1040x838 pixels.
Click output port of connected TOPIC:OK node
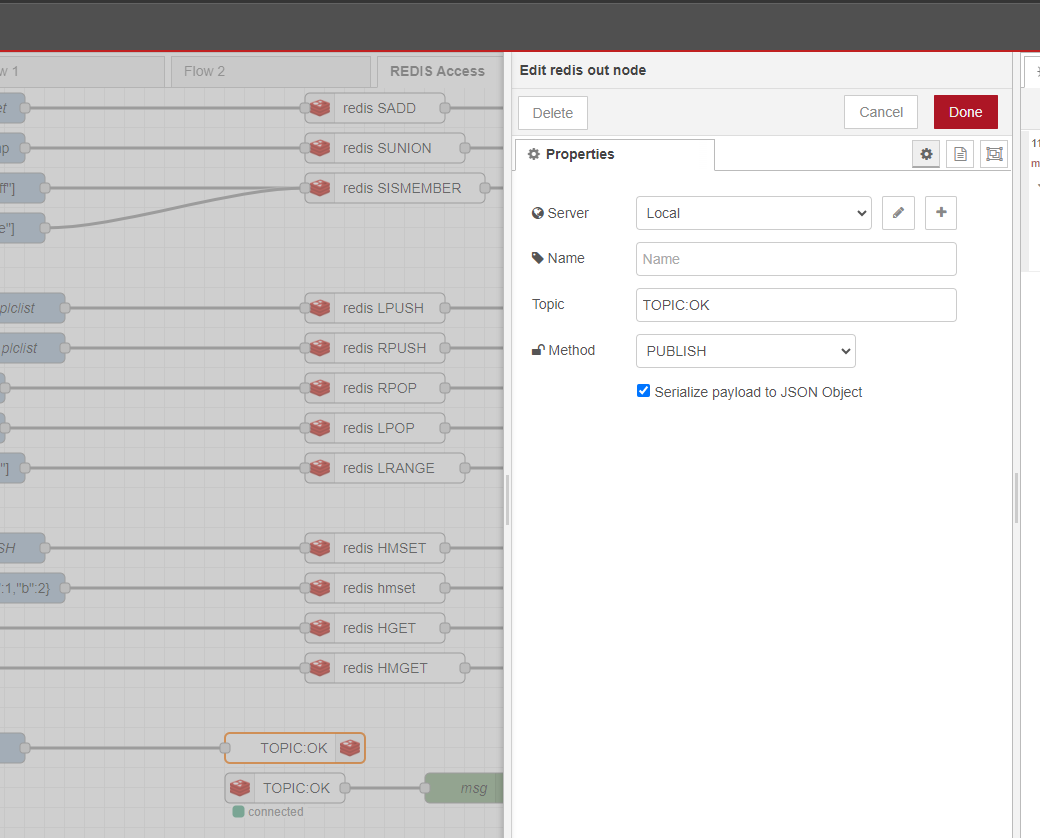345,788
